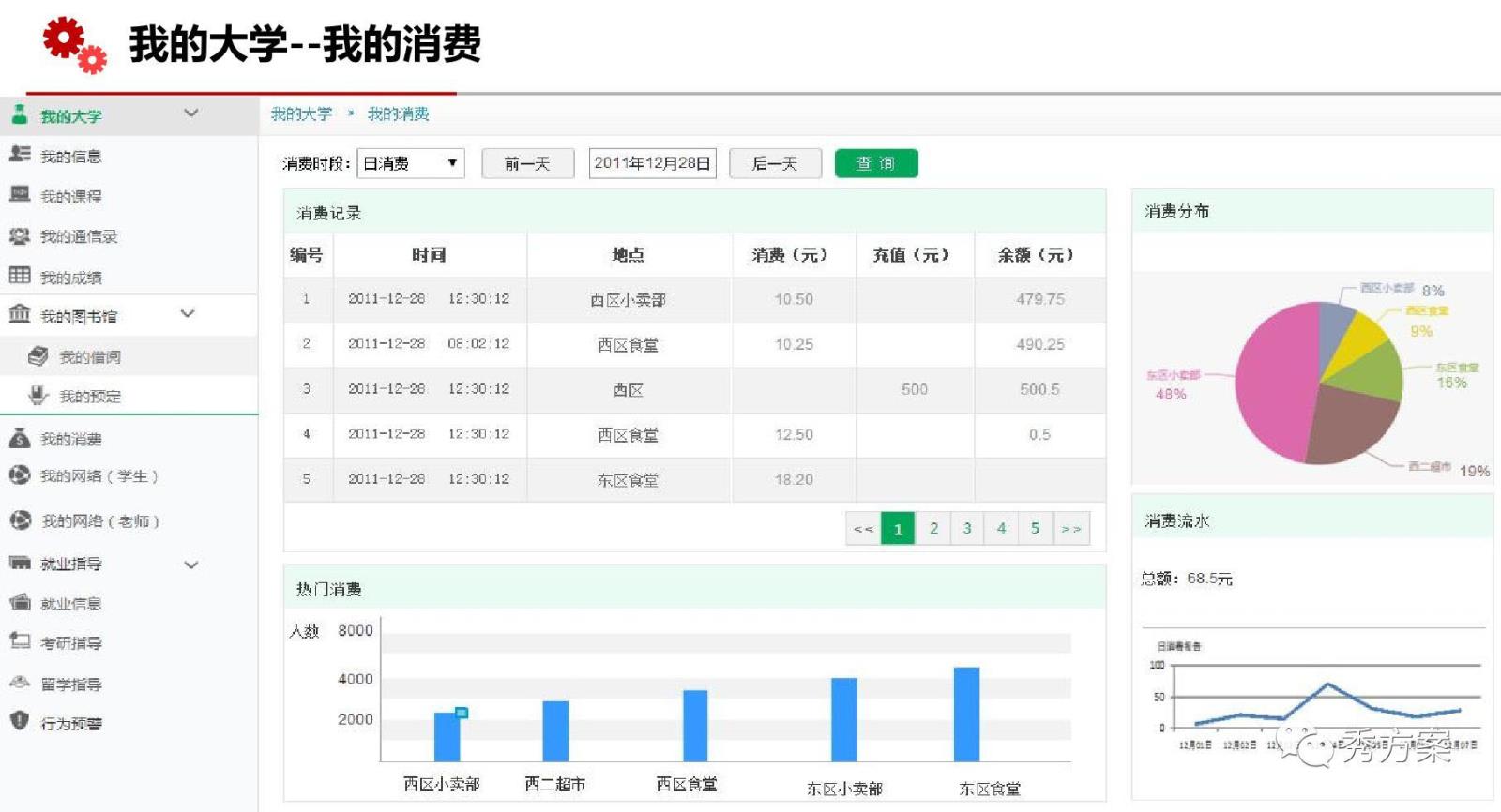Collapse the 我的图书馆 section chevron
This screenshot has height=812, width=1501.
point(188,314)
